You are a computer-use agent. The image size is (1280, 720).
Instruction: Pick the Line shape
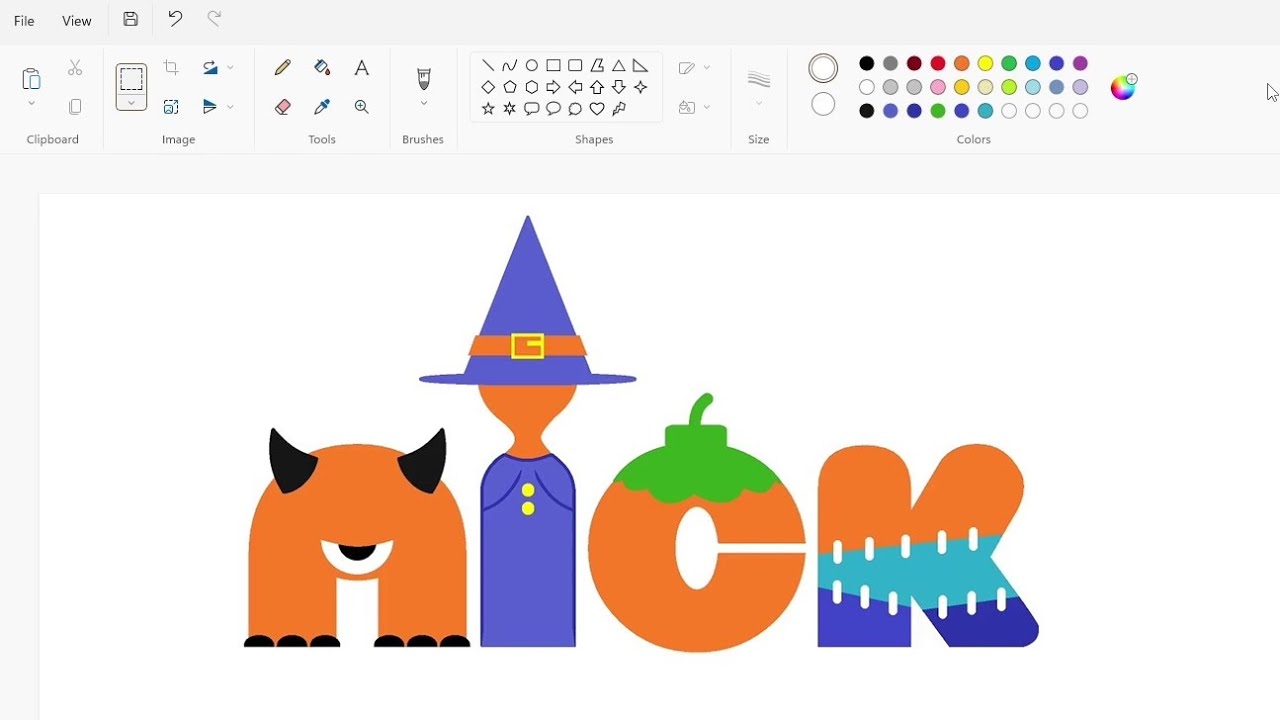coord(488,66)
